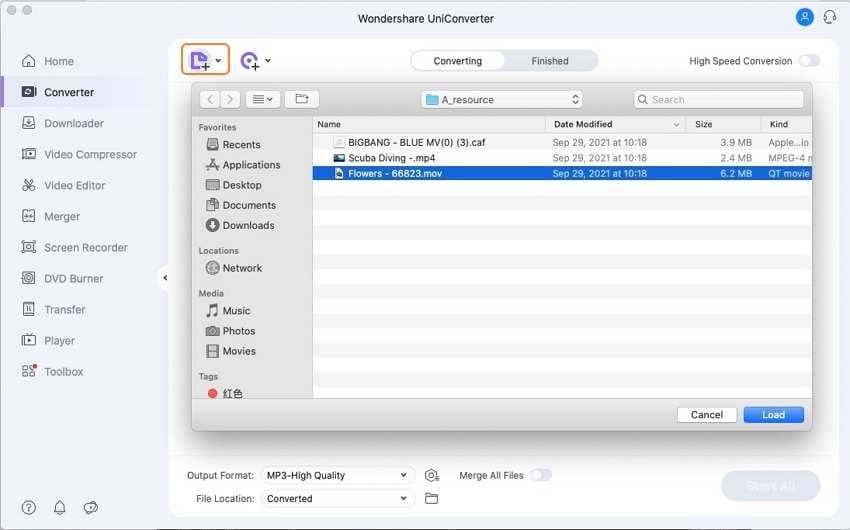Switch to the Converting tab
The height and width of the screenshot is (530, 850).
(x=458, y=61)
